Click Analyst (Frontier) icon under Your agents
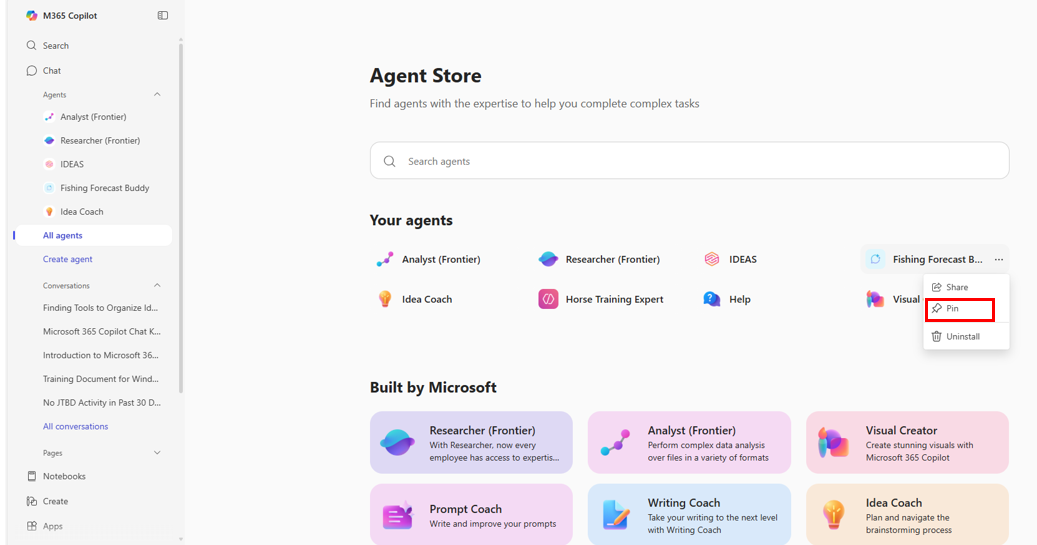 tap(385, 259)
